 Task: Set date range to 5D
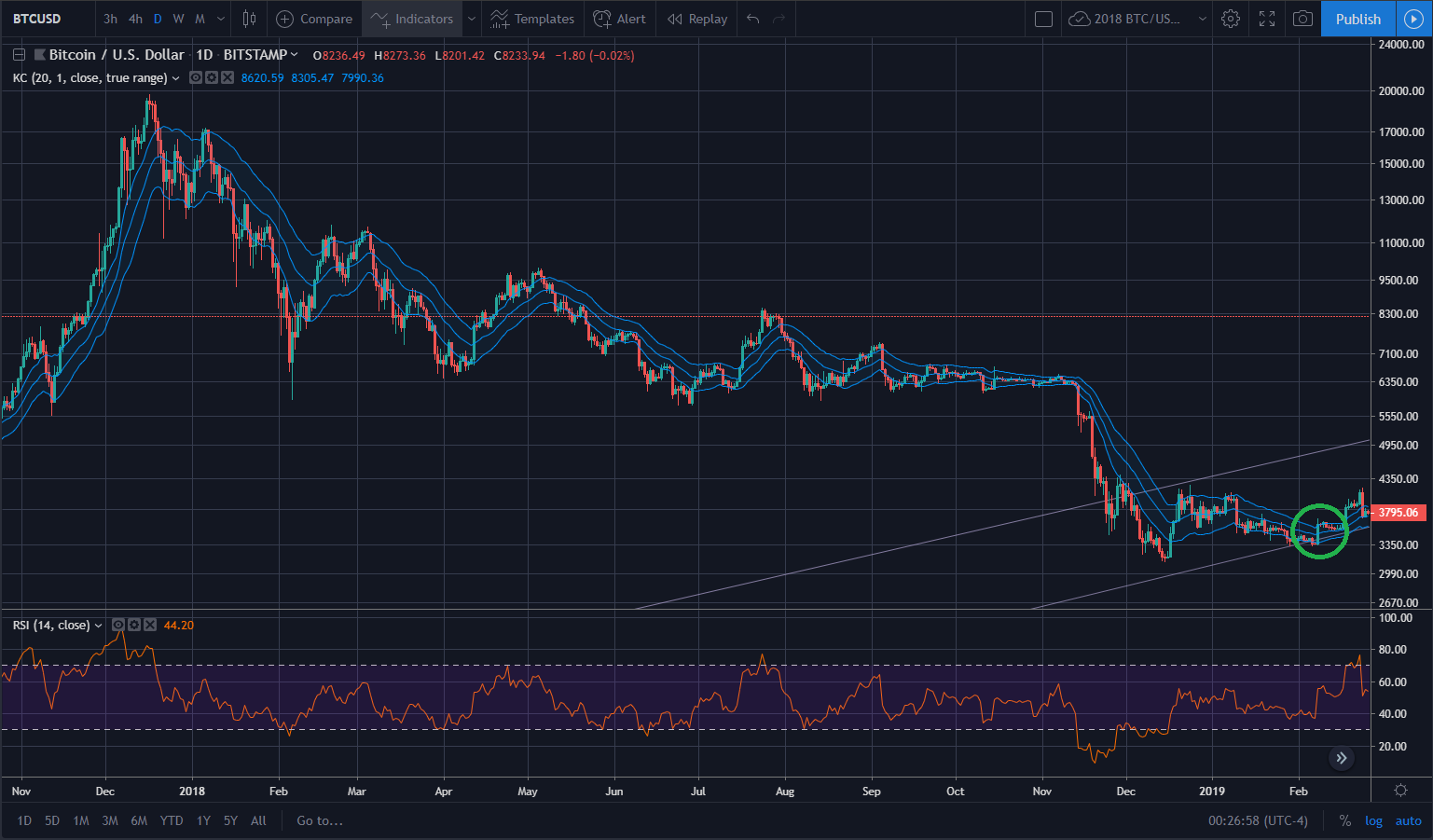pyautogui.click(x=52, y=820)
